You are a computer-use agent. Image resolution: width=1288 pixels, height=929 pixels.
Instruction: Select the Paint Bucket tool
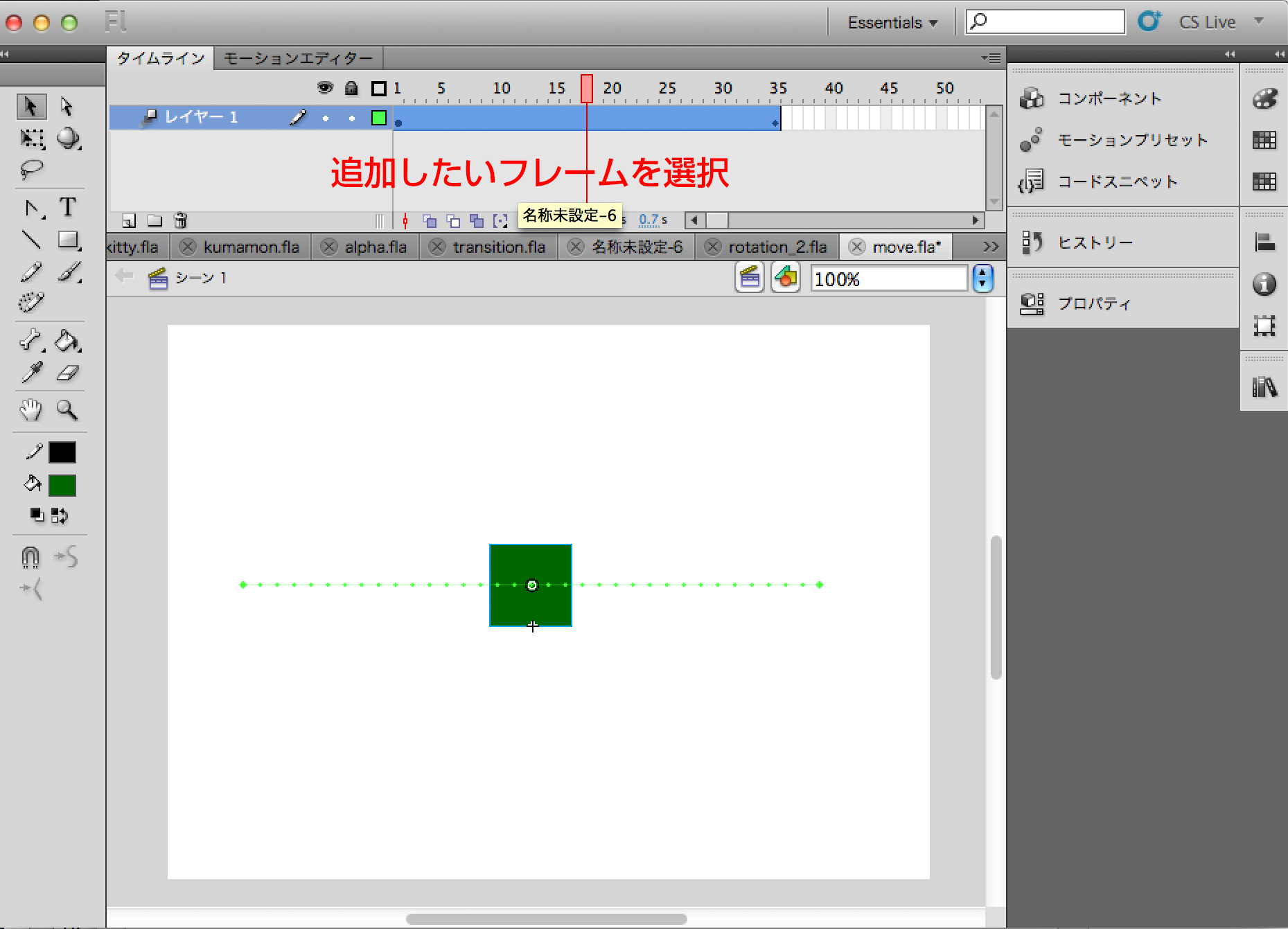pyautogui.click(x=67, y=341)
